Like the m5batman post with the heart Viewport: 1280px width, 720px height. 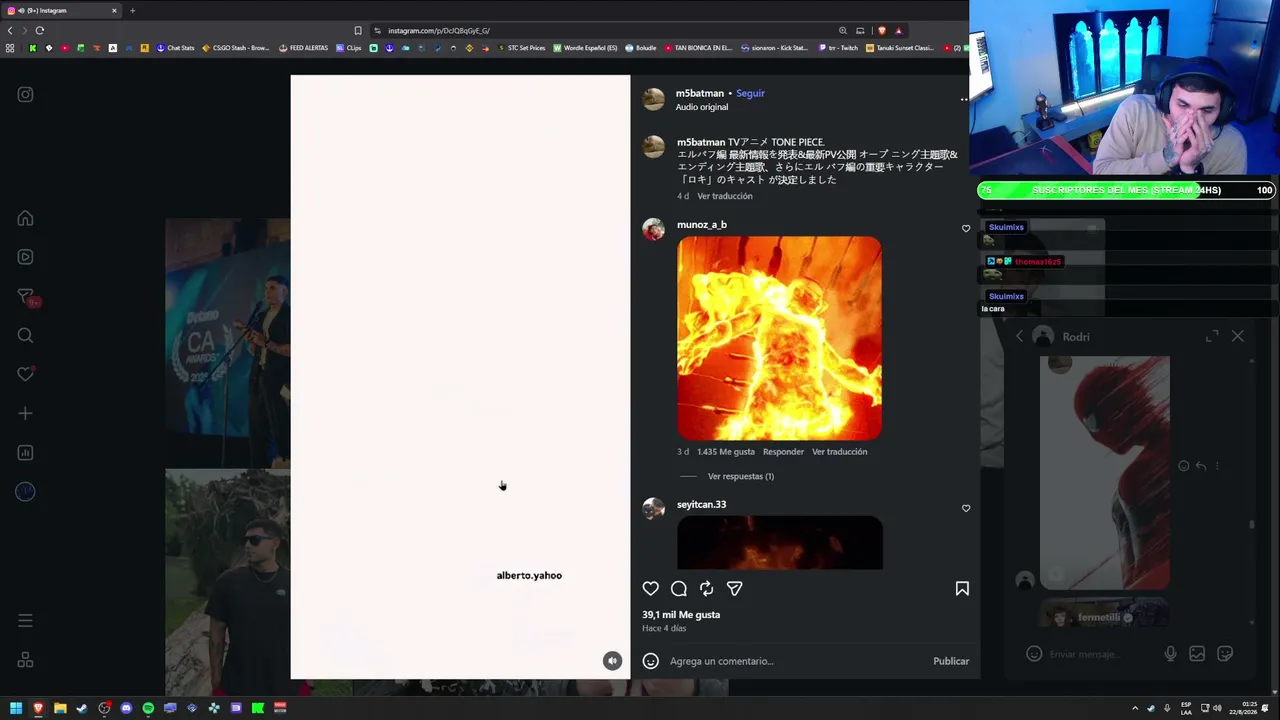point(651,589)
